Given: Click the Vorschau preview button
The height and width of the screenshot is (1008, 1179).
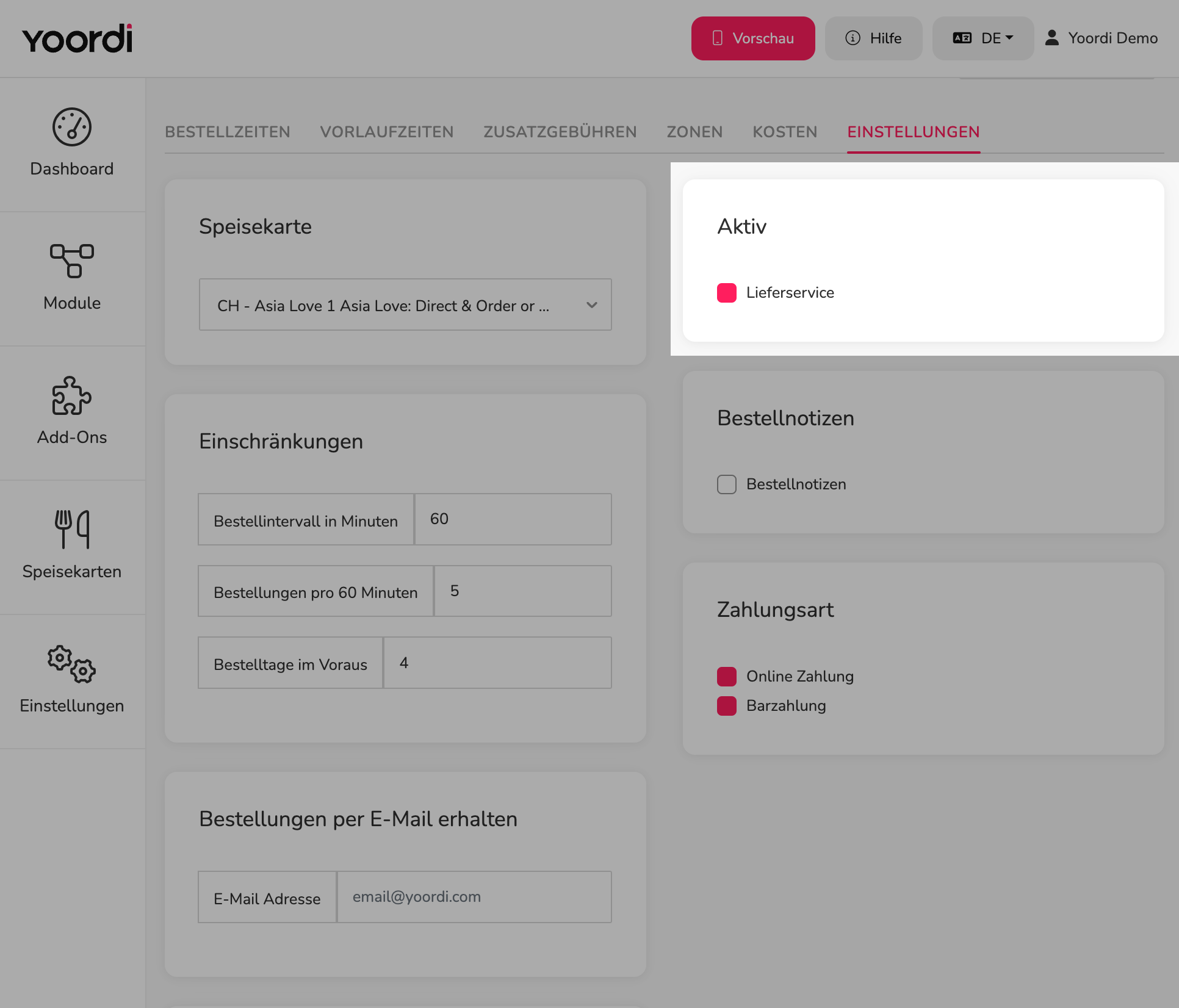Looking at the screenshot, I should click(753, 38).
